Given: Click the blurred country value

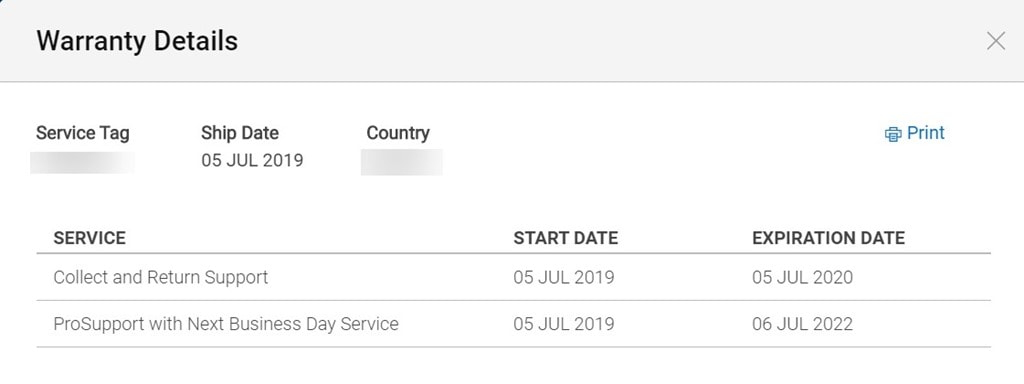Looking at the screenshot, I should [x=402, y=163].
